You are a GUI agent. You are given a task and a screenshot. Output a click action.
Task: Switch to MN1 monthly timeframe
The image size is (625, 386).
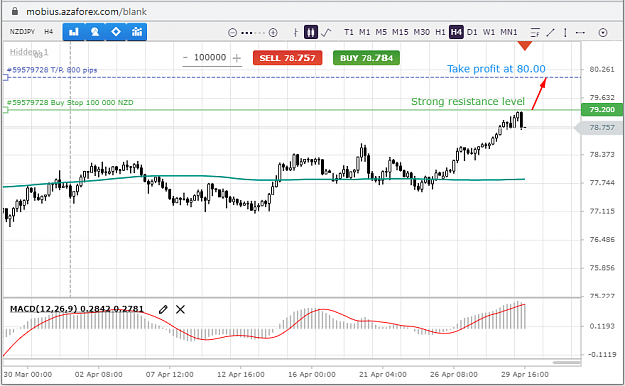(509, 32)
